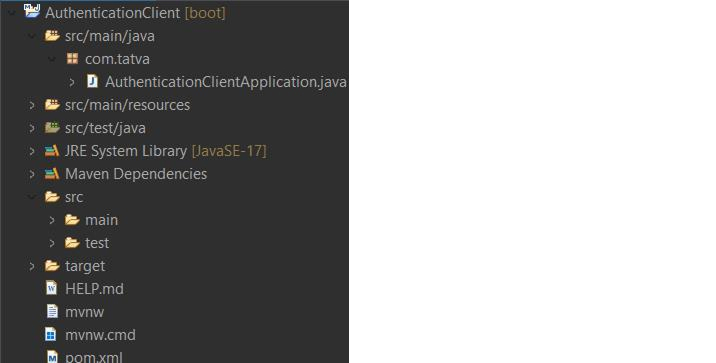Click the AuthenticationClientApplication.java file icon
Viewport: 716px width, 363px height.
pyautogui.click(x=92, y=81)
